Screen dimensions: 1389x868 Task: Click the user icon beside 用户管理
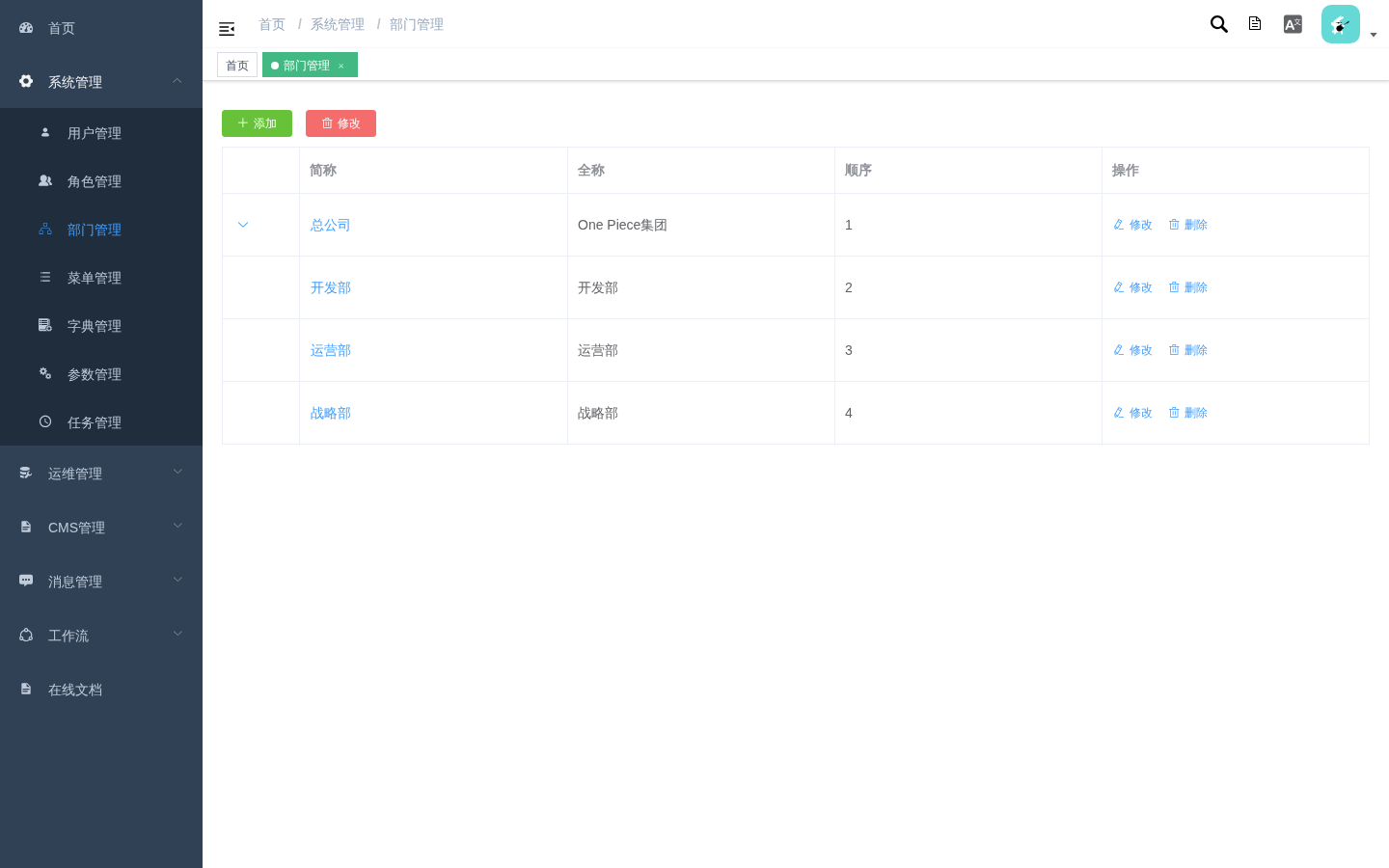[45, 133]
